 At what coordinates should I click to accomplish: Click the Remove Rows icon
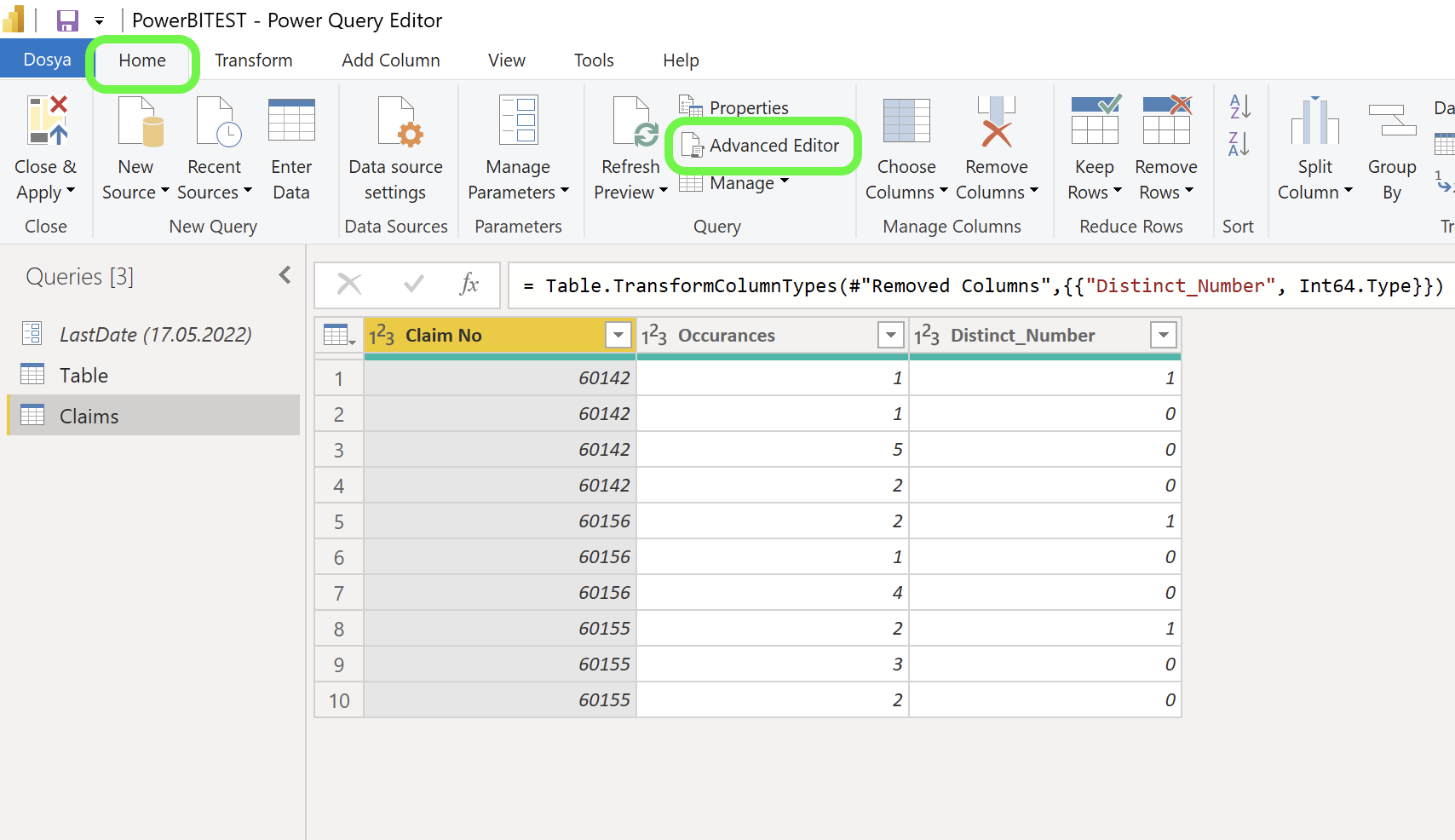[1167, 119]
